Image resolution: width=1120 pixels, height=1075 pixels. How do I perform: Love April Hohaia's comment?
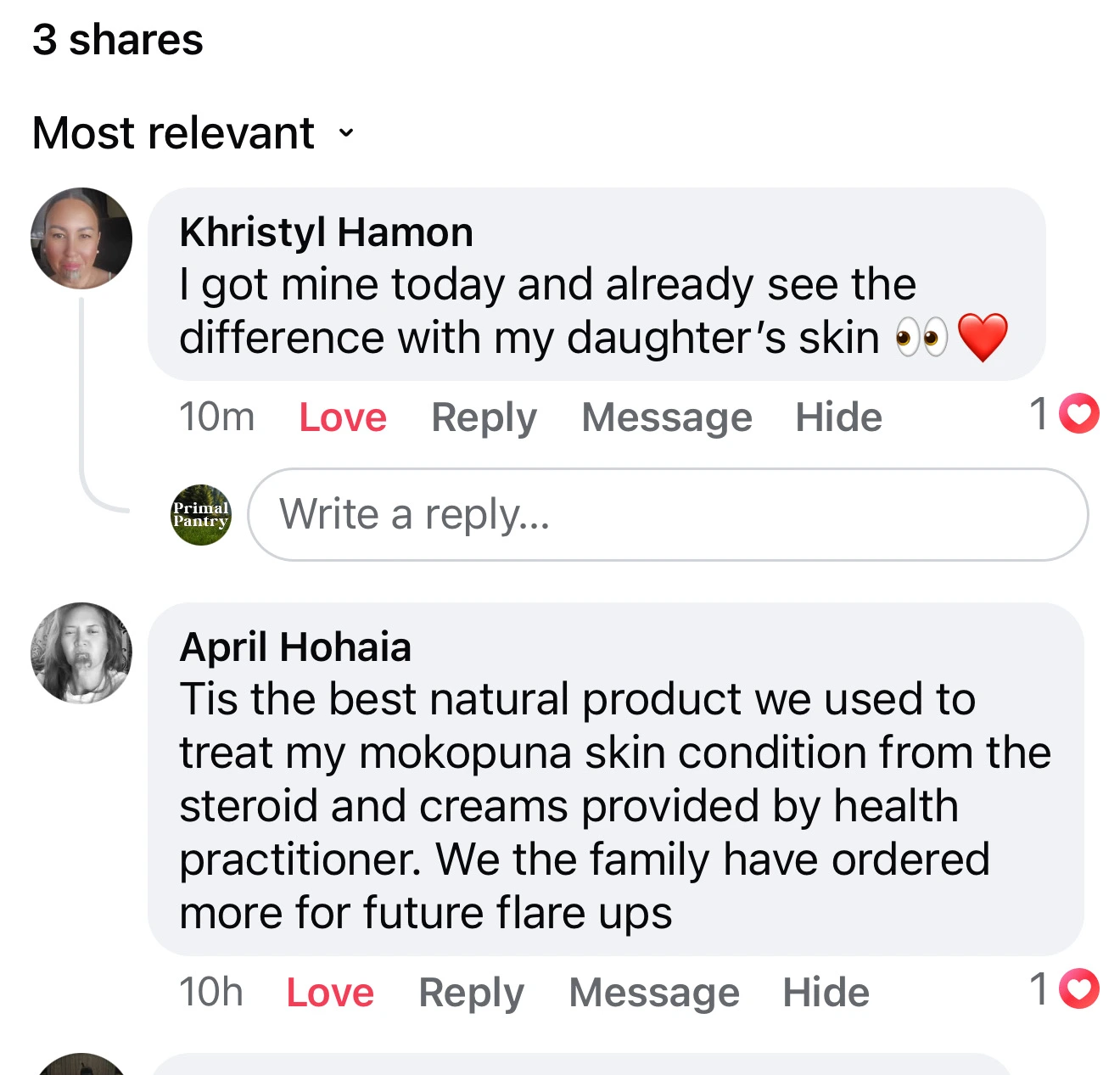click(329, 992)
